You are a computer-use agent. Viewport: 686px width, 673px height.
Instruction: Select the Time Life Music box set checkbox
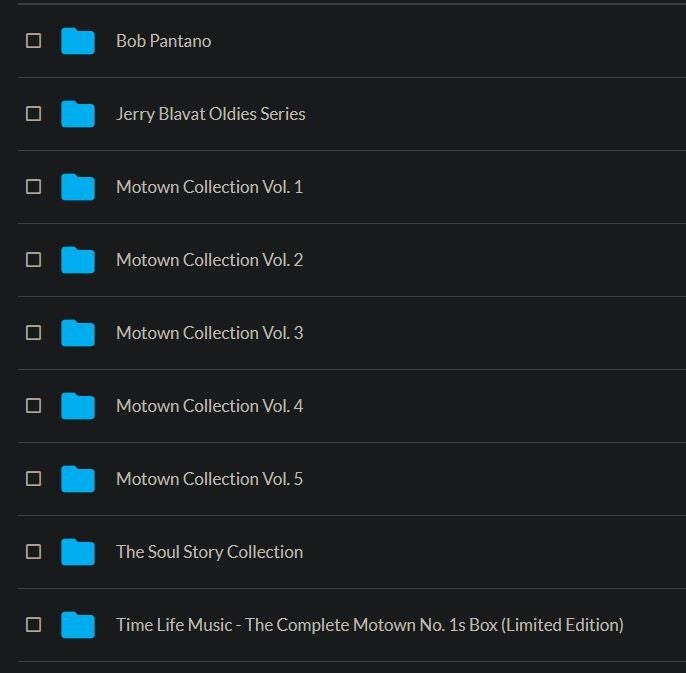[33, 625]
